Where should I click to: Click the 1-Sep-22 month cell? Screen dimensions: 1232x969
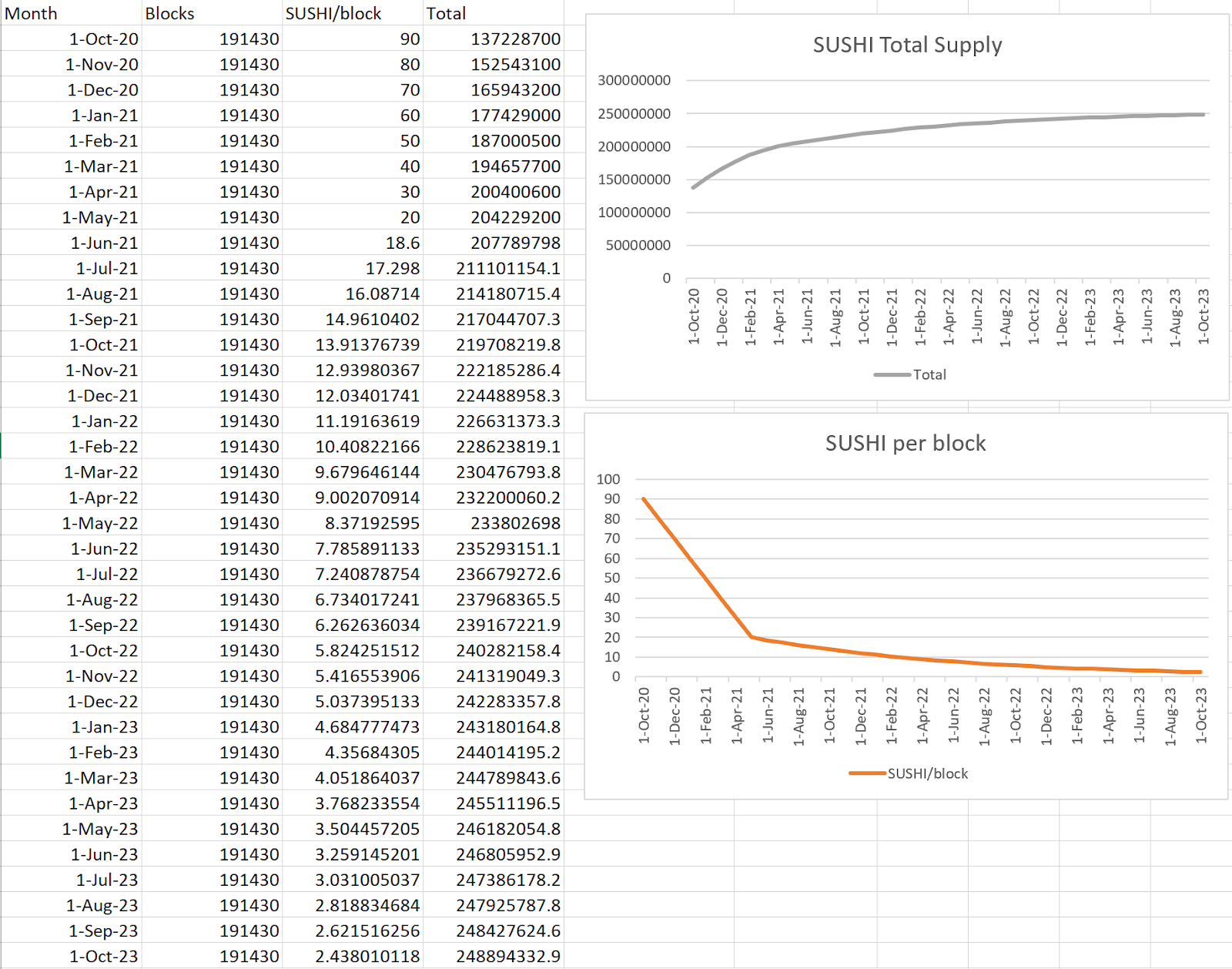point(71,625)
